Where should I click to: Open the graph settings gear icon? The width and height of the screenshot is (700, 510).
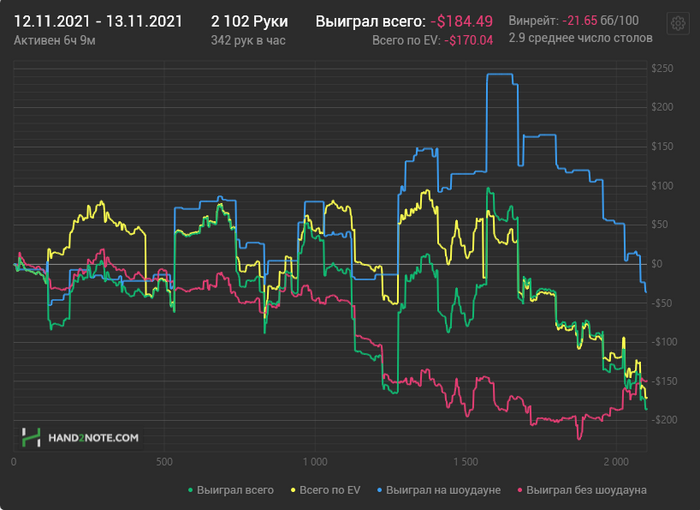(678, 23)
